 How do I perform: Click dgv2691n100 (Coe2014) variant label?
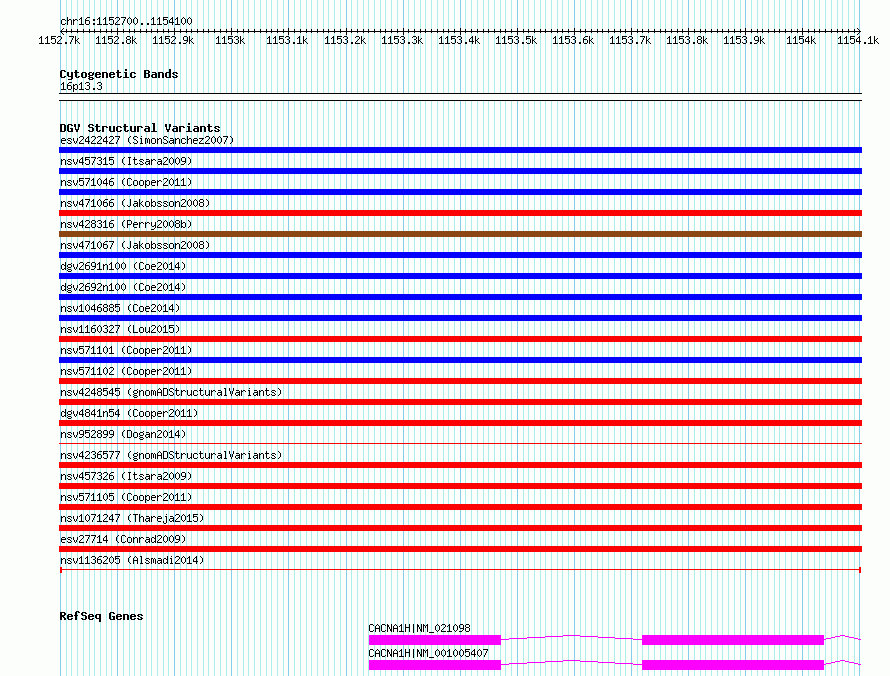point(123,266)
